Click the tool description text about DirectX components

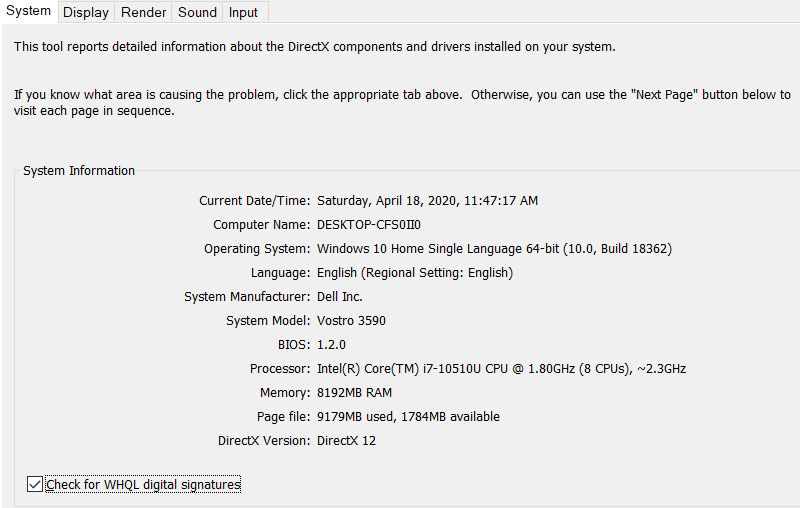pos(315,47)
